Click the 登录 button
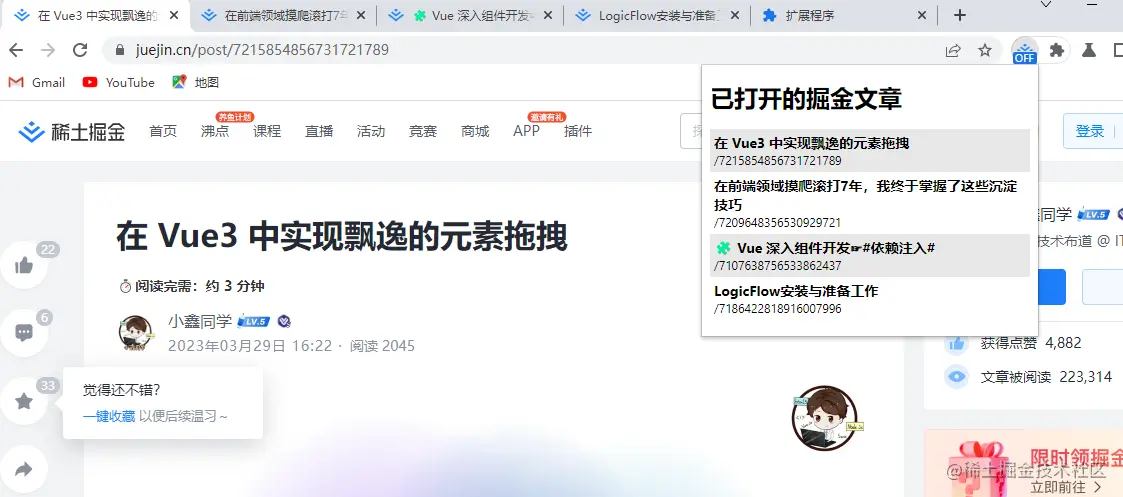1123x497 pixels. pos(1089,131)
